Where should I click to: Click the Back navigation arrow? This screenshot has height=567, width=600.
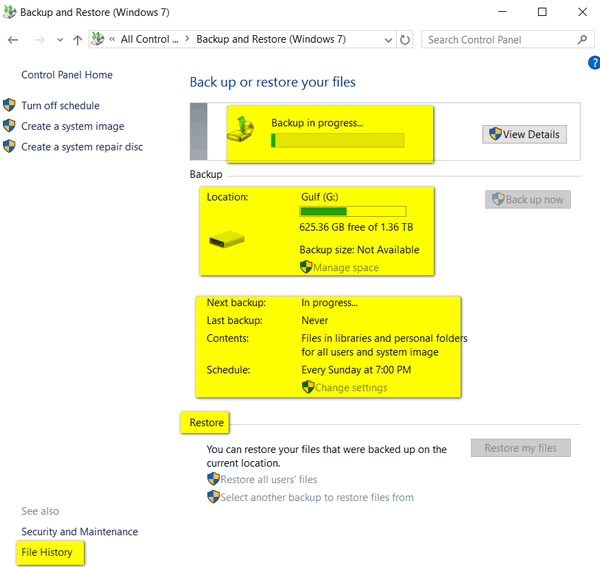(13, 40)
